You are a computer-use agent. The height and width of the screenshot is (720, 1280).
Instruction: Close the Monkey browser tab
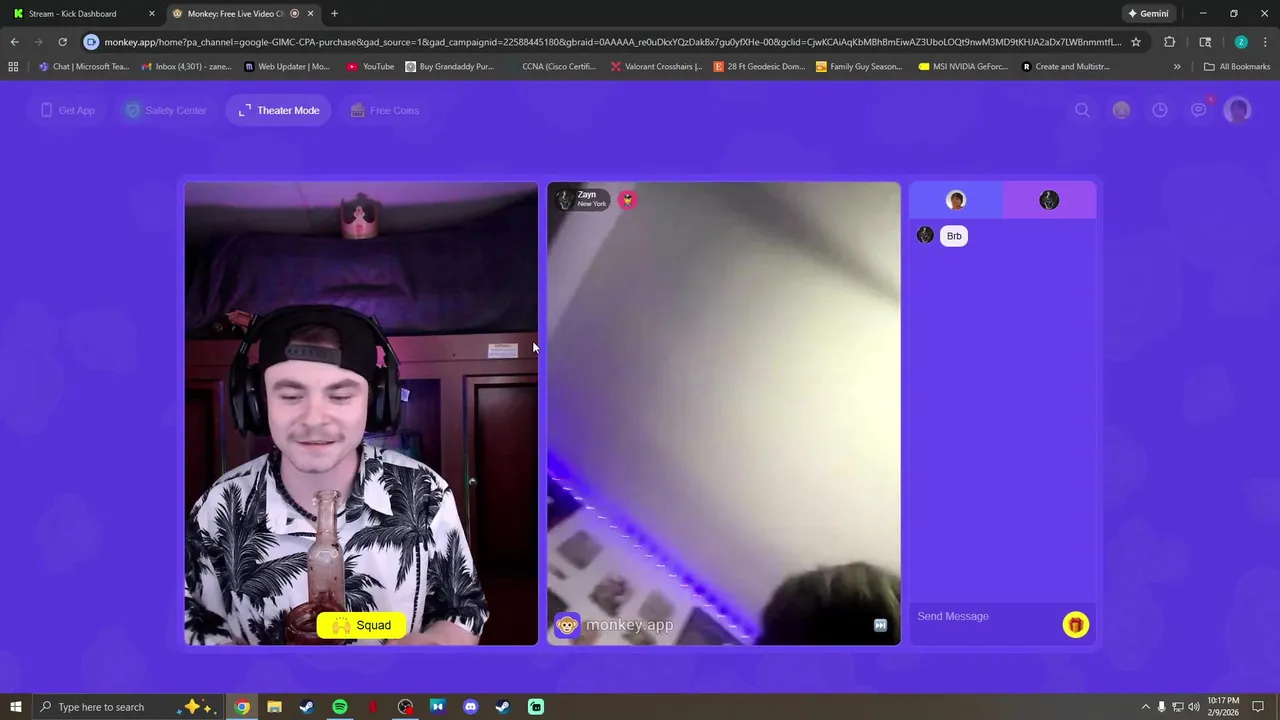pos(310,14)
